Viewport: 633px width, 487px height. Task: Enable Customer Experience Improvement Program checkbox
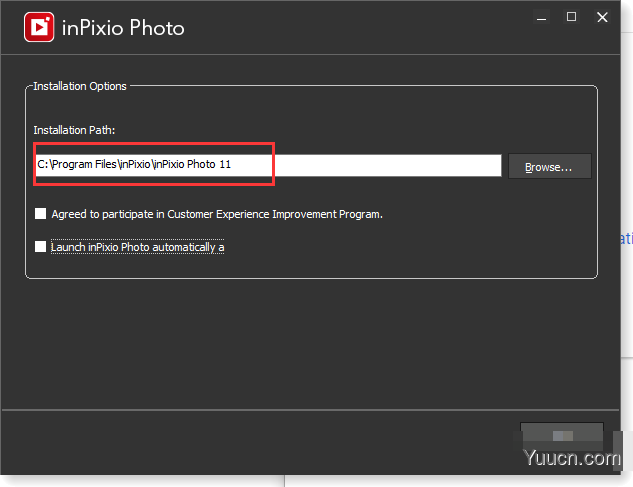40,214
